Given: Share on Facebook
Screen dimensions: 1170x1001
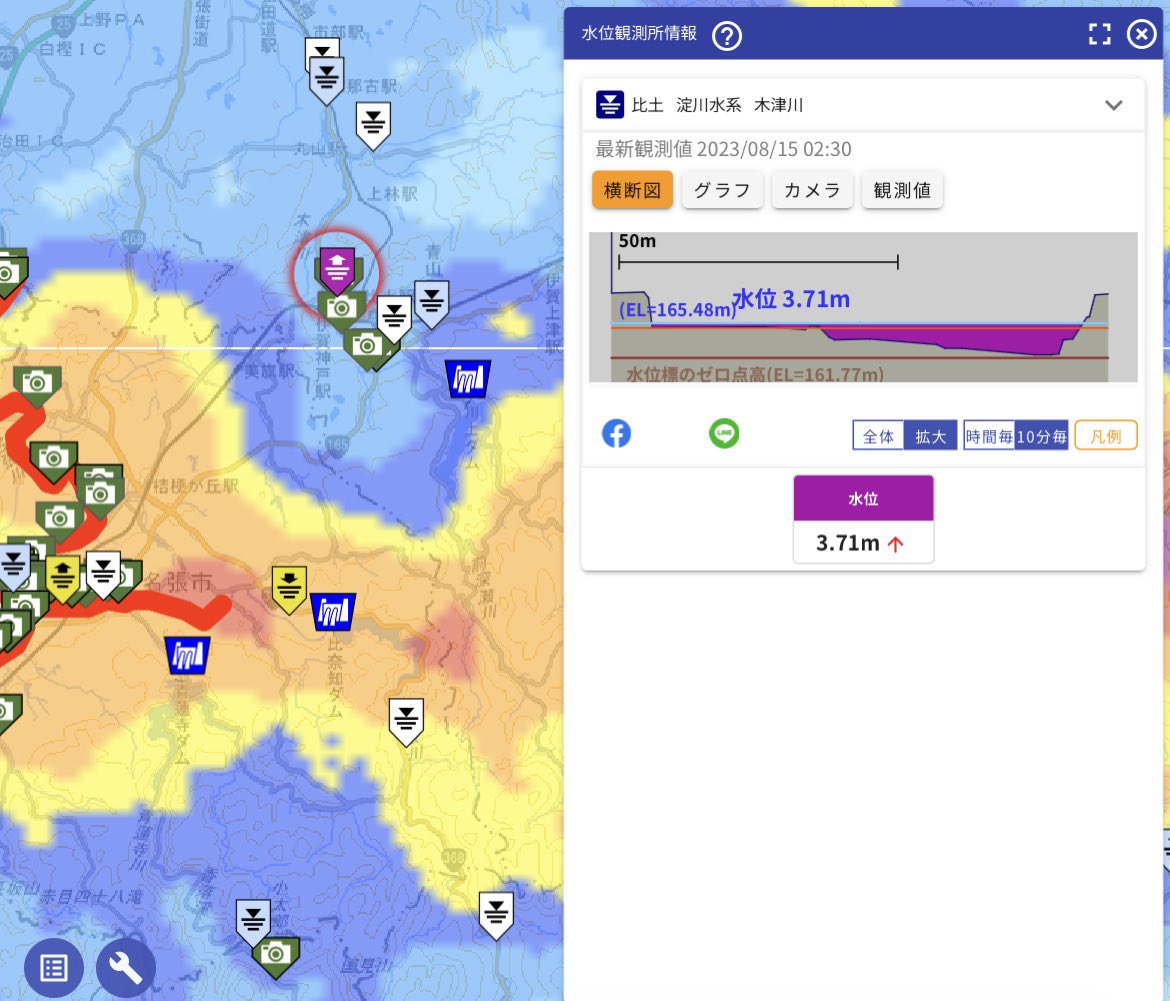Looking at the screenshot, I should point(616,433).
